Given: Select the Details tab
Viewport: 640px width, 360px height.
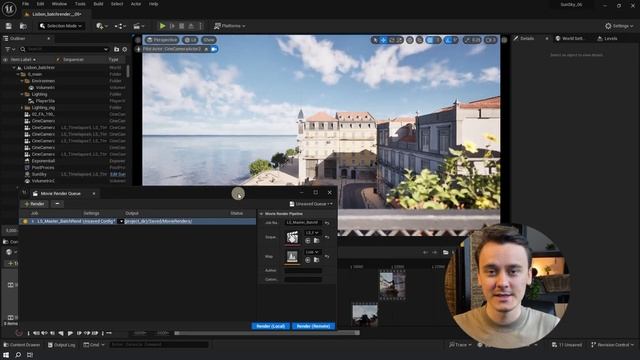Looking at the screenshot, I should click(524, 38).
